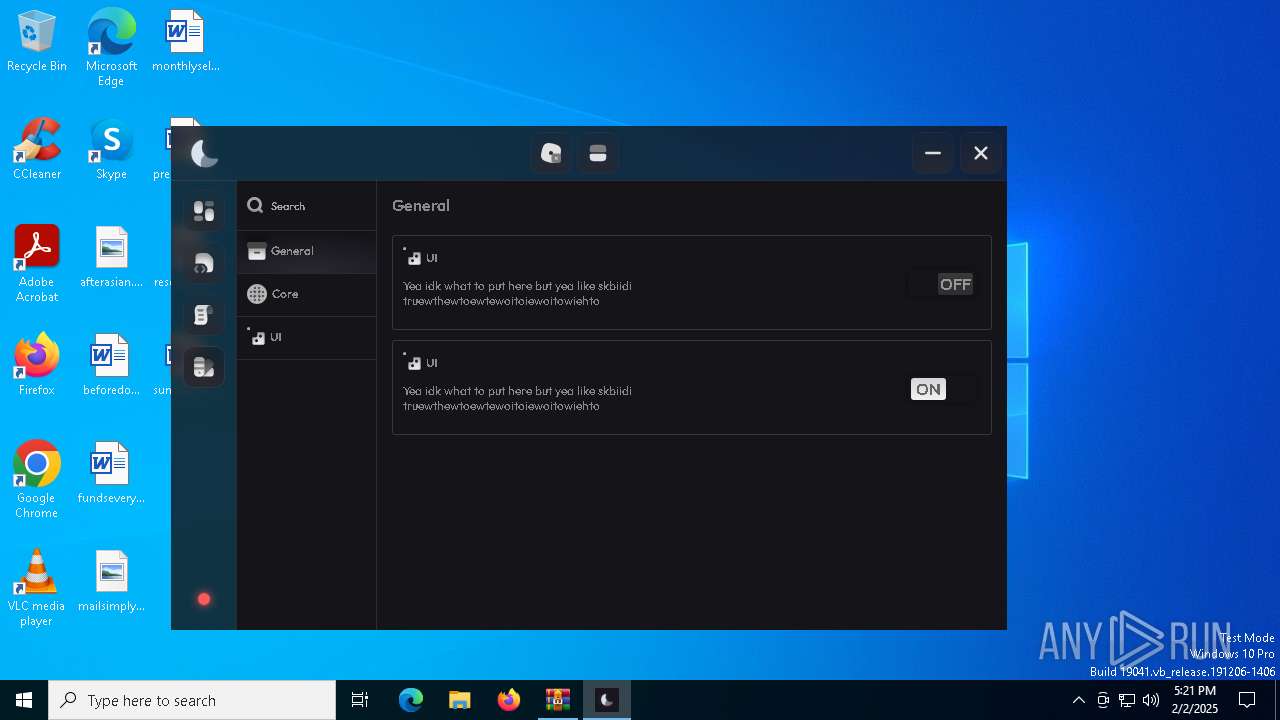Image resolution: width=1280 pixels, height=720 pixels.
Task: Click the taskbar search box
Action: (192, 700)
